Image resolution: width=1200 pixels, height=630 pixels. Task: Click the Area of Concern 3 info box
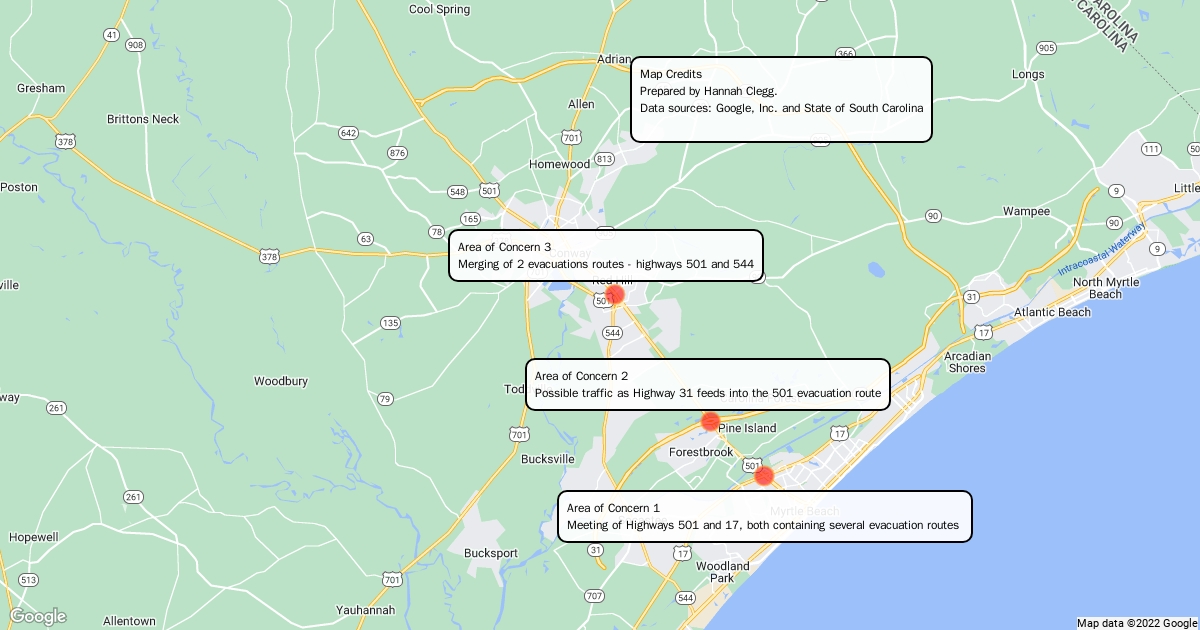pos(605,255)
